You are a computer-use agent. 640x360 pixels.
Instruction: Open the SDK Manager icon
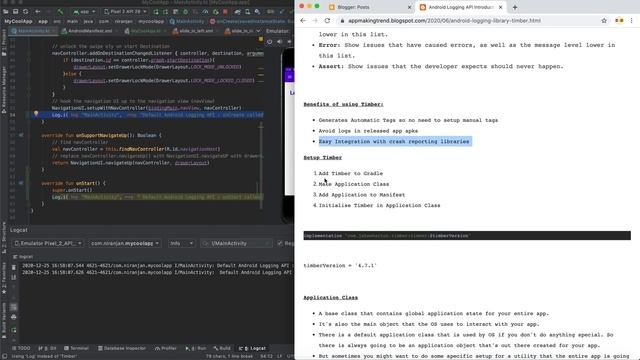tap(258, 11)
